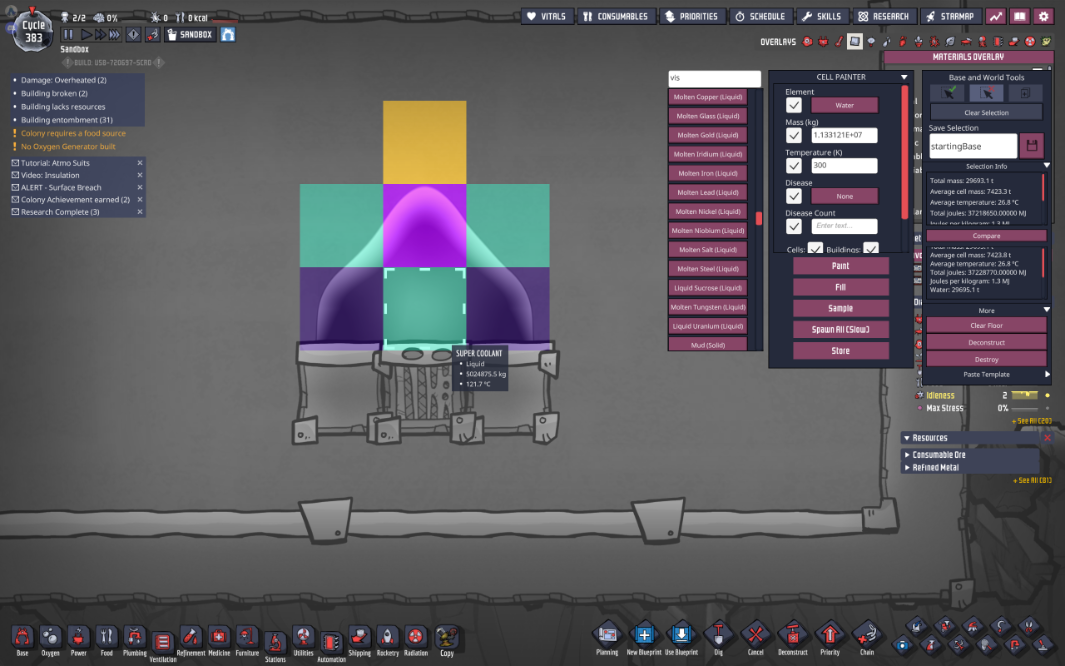Image resolution: width=1065 pixels, height=666 pixels.
Task: Open the Priorities tab
Action: point(692,16)
